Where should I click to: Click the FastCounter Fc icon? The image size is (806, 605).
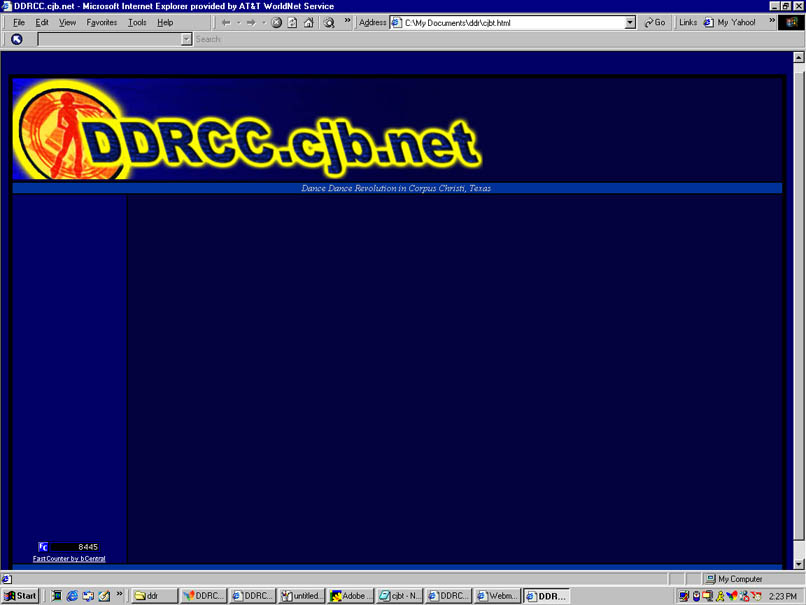[43, 547]
